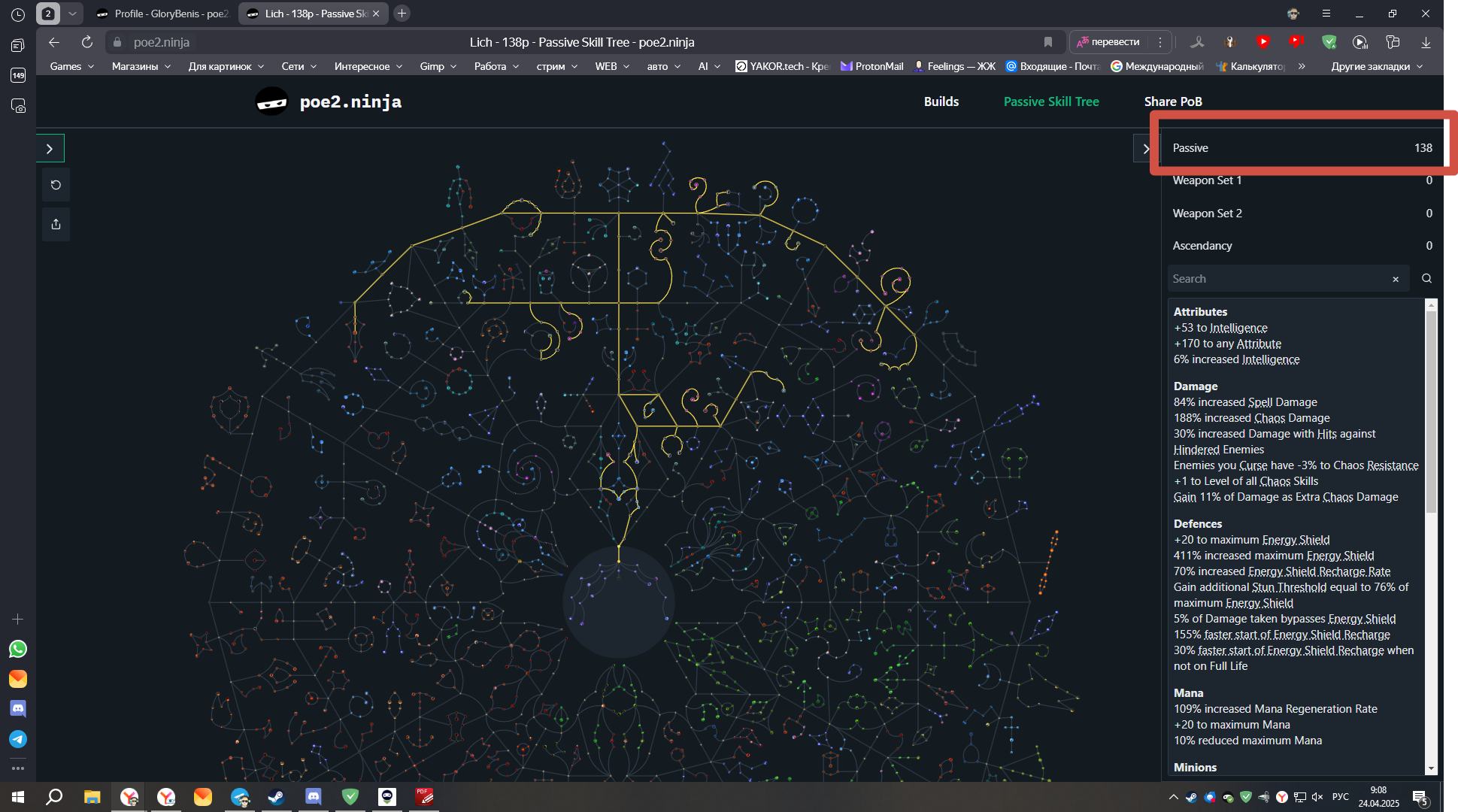Clear the passive search field with X
1458x812 pixels.
point(1396,279)
